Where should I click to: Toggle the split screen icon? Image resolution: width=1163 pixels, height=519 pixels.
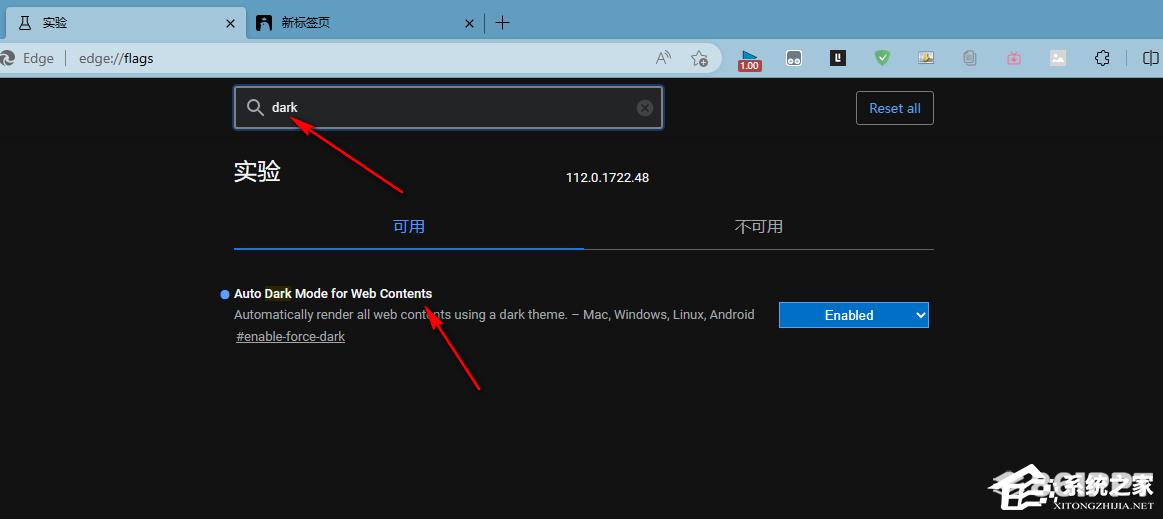(1150, 58)
